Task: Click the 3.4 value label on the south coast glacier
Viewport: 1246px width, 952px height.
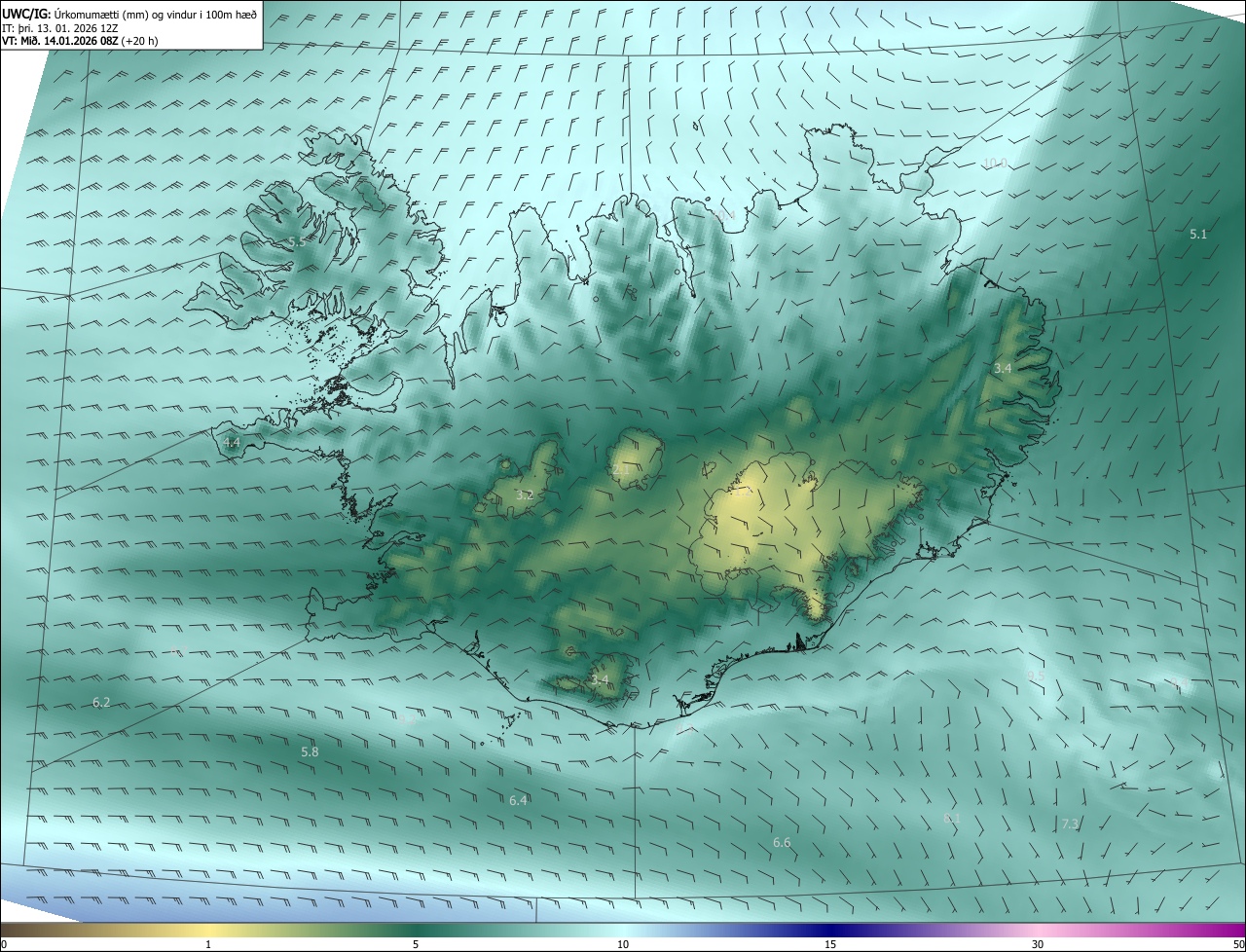Action: pyautogui.click(x=600, y=679)
